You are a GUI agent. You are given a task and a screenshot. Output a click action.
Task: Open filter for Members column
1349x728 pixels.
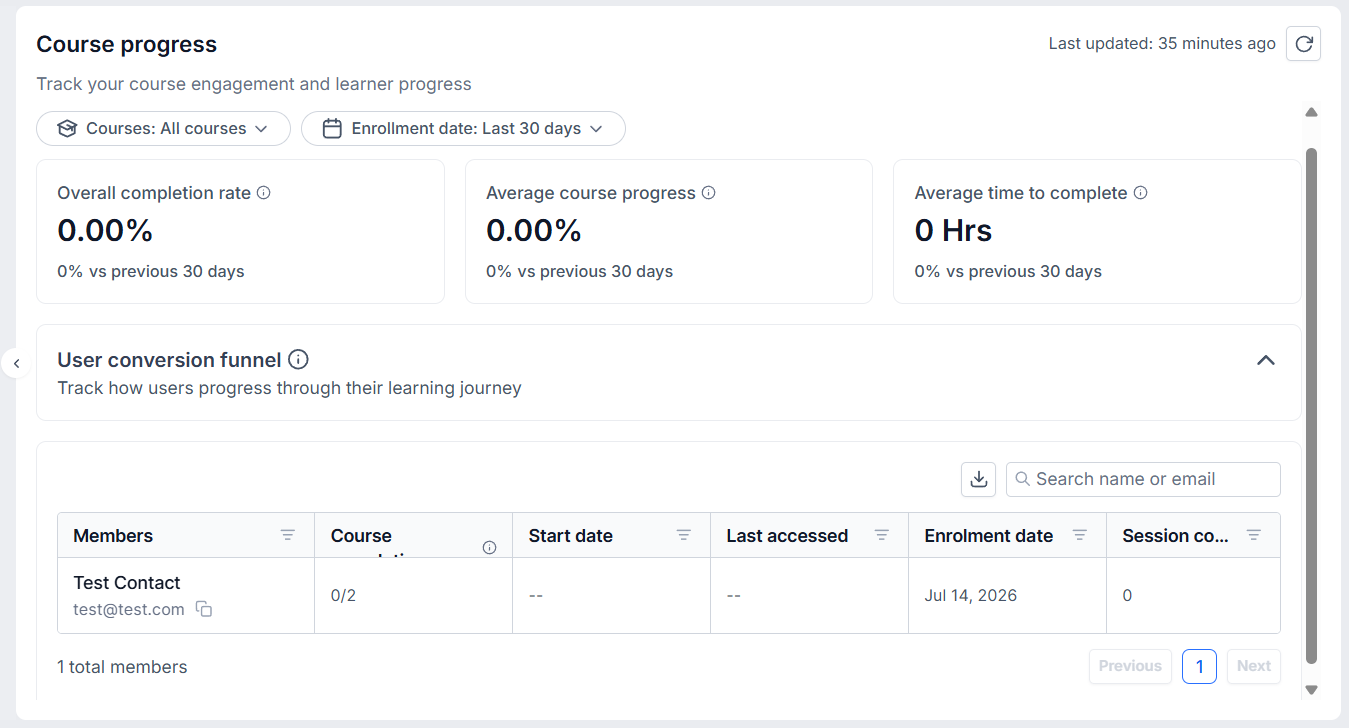[288, 535]
